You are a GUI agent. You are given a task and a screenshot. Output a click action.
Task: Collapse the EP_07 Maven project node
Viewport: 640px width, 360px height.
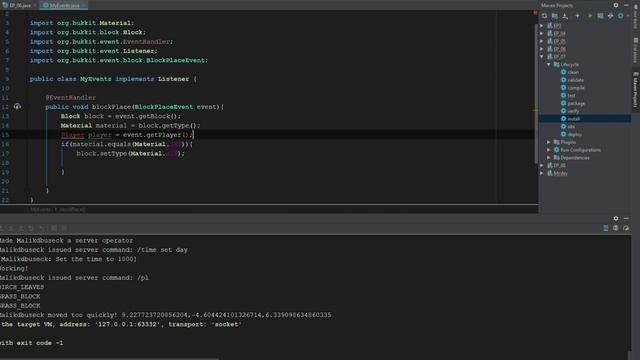click(542, 56)
